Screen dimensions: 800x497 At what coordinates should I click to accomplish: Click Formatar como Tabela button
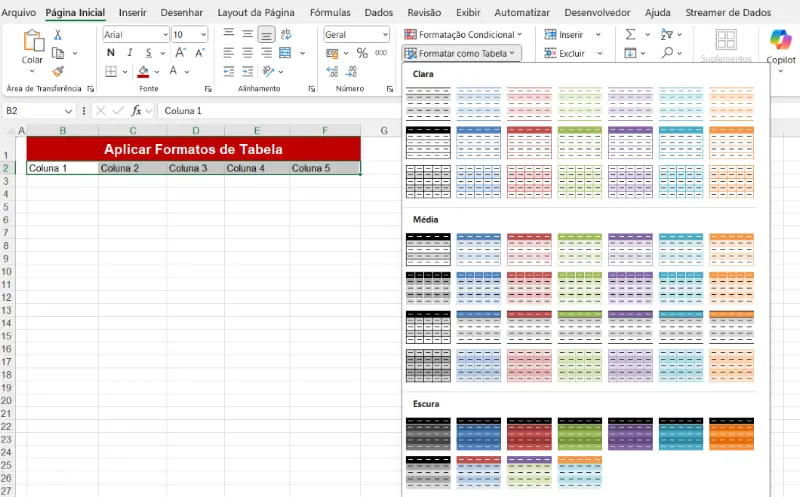[x=461, y=53]
